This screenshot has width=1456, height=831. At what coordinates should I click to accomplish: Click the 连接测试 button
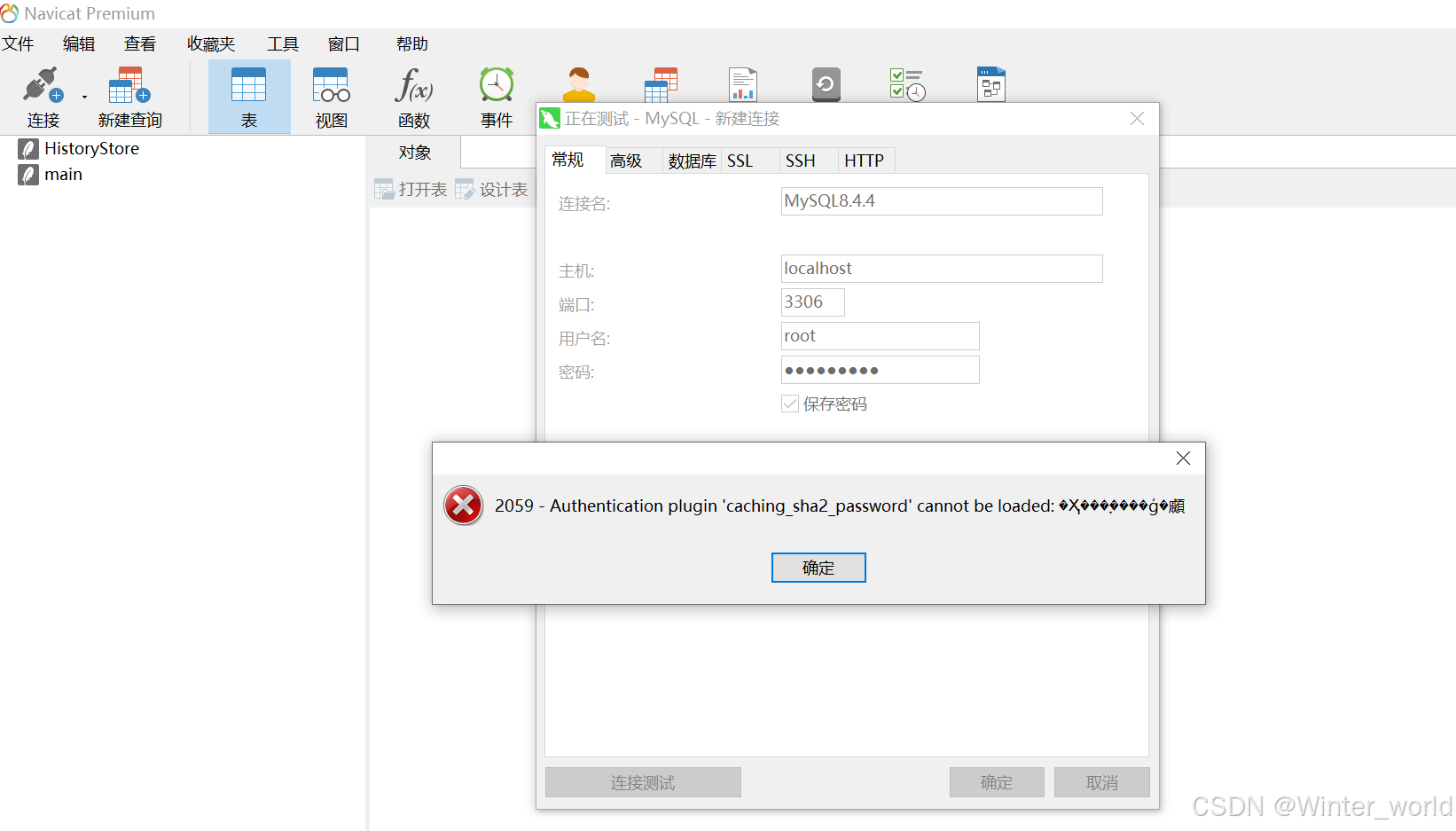pyautogui.click(x=643, y=782)
